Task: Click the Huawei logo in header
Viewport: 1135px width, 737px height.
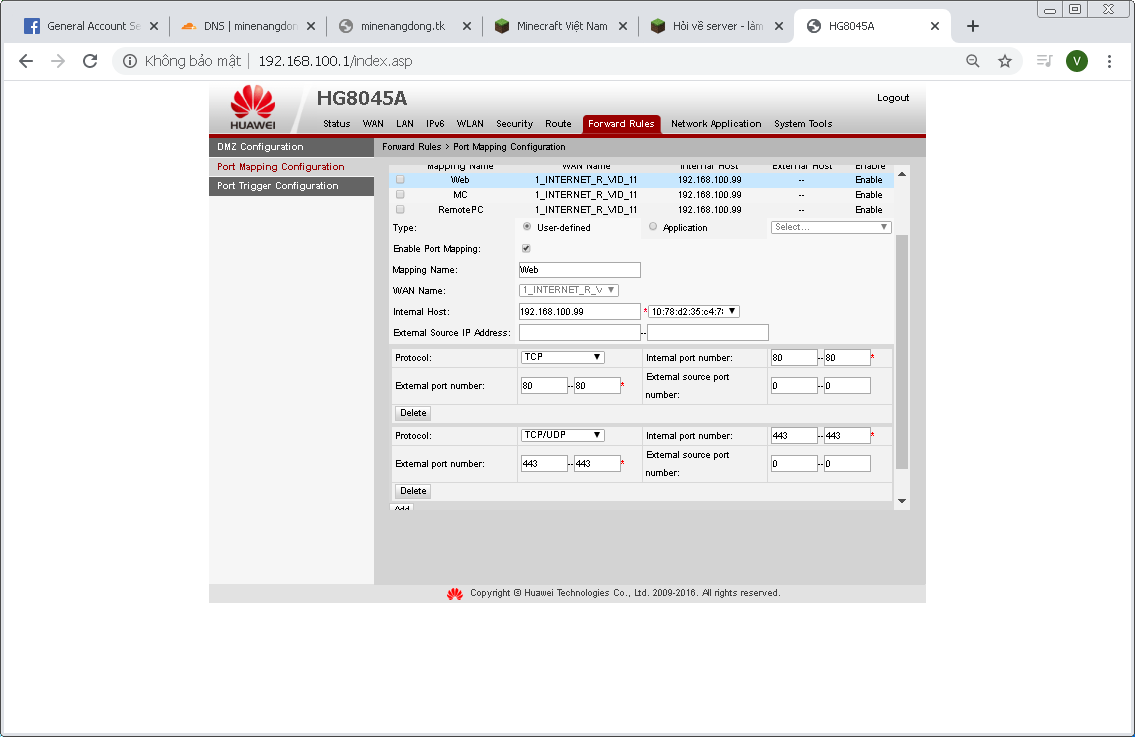Action: point(252,108)
